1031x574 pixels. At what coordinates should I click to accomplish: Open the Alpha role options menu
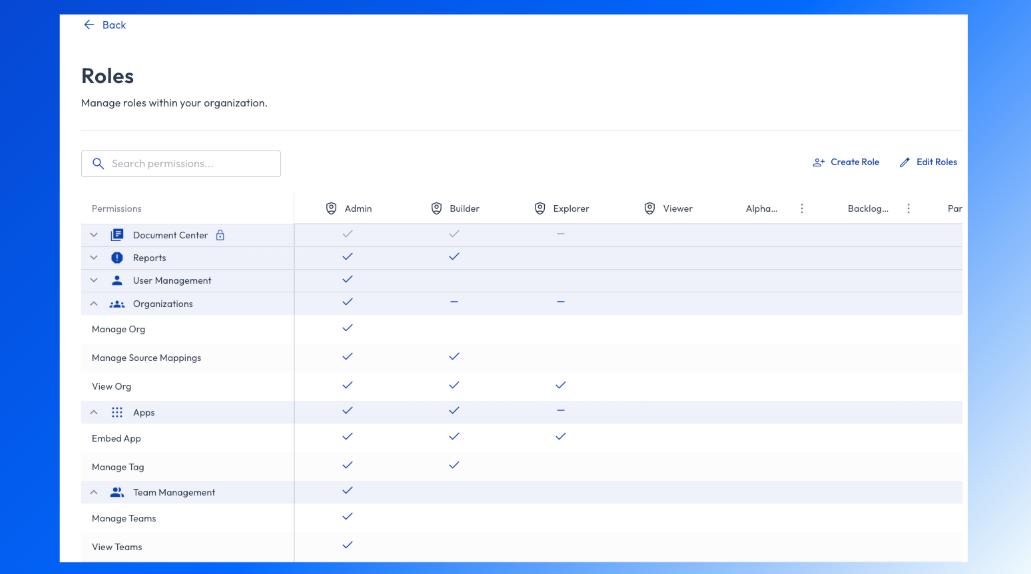(x=802, y=208)
